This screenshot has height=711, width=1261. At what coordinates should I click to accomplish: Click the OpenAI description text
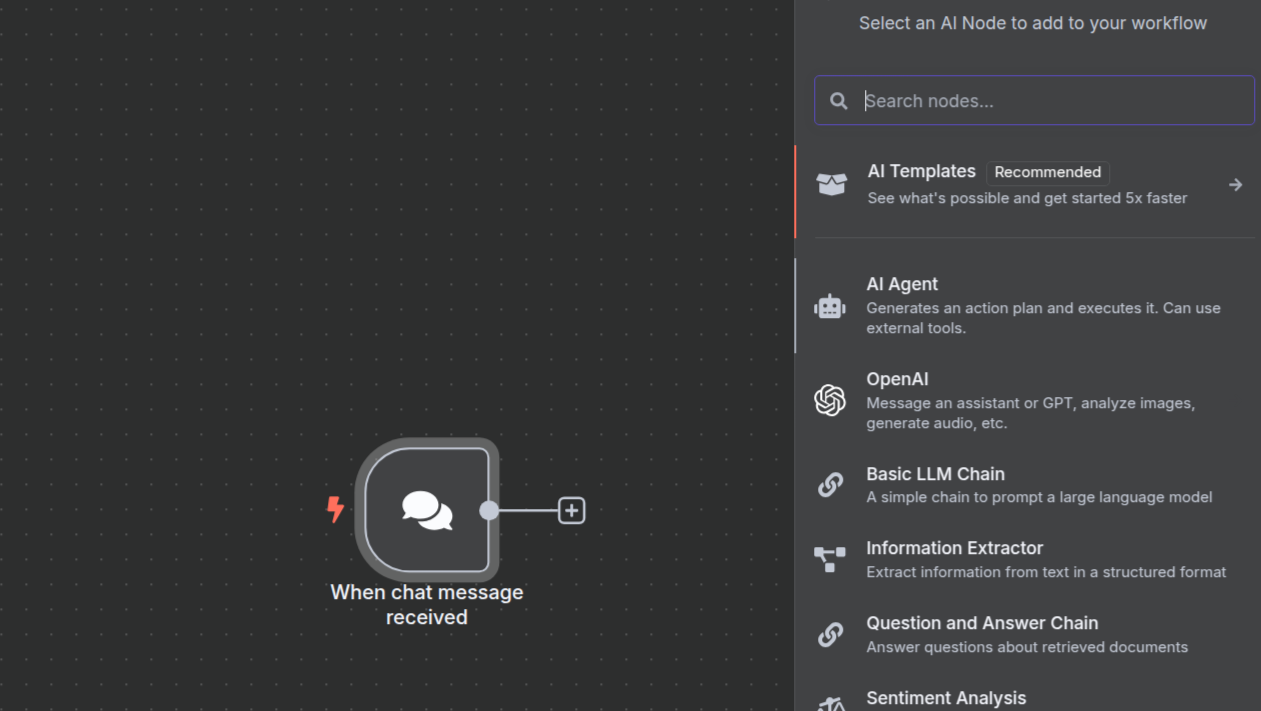1030,413
